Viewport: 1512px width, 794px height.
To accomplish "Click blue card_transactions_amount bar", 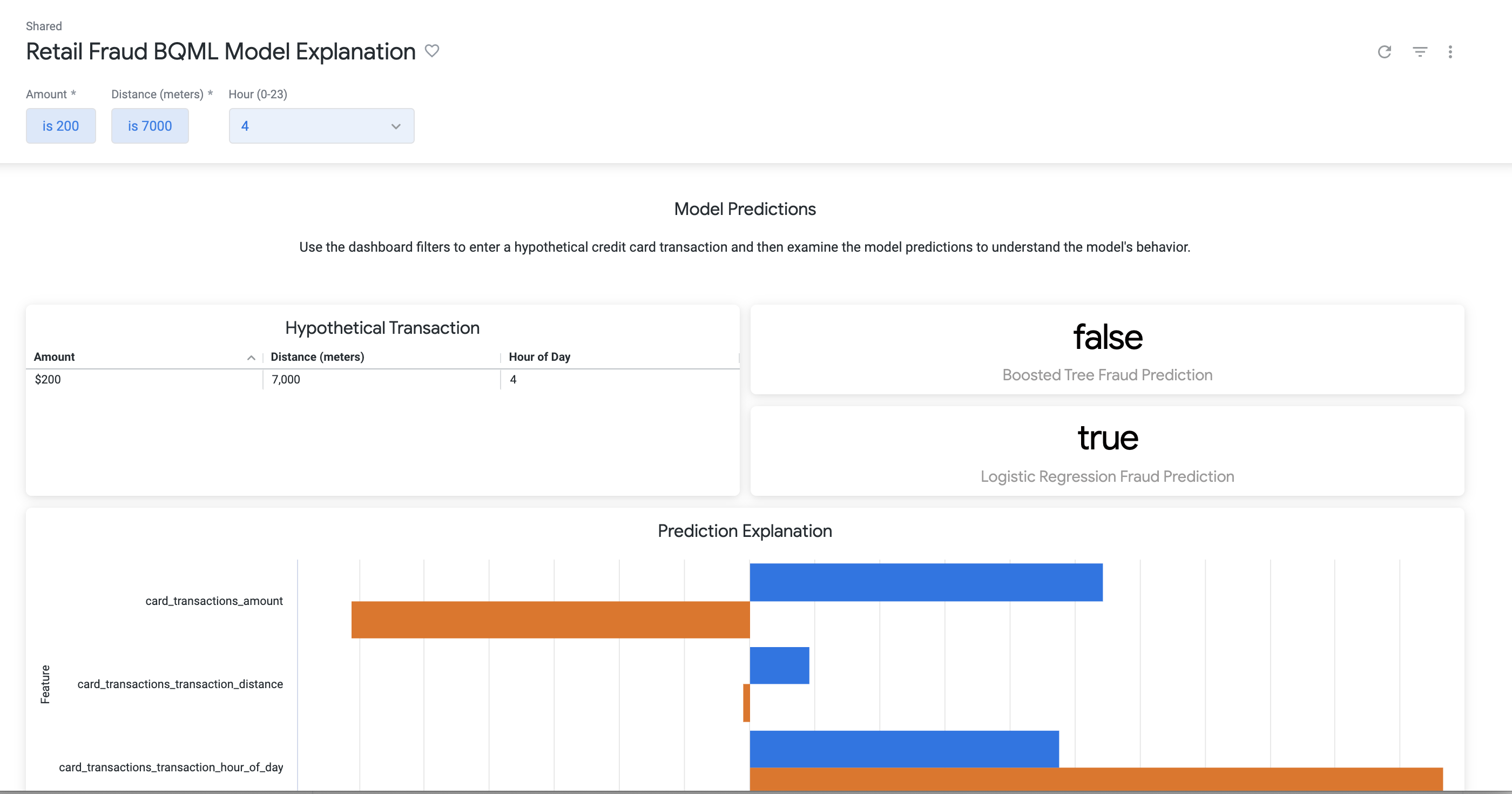I will pos(925,582).
